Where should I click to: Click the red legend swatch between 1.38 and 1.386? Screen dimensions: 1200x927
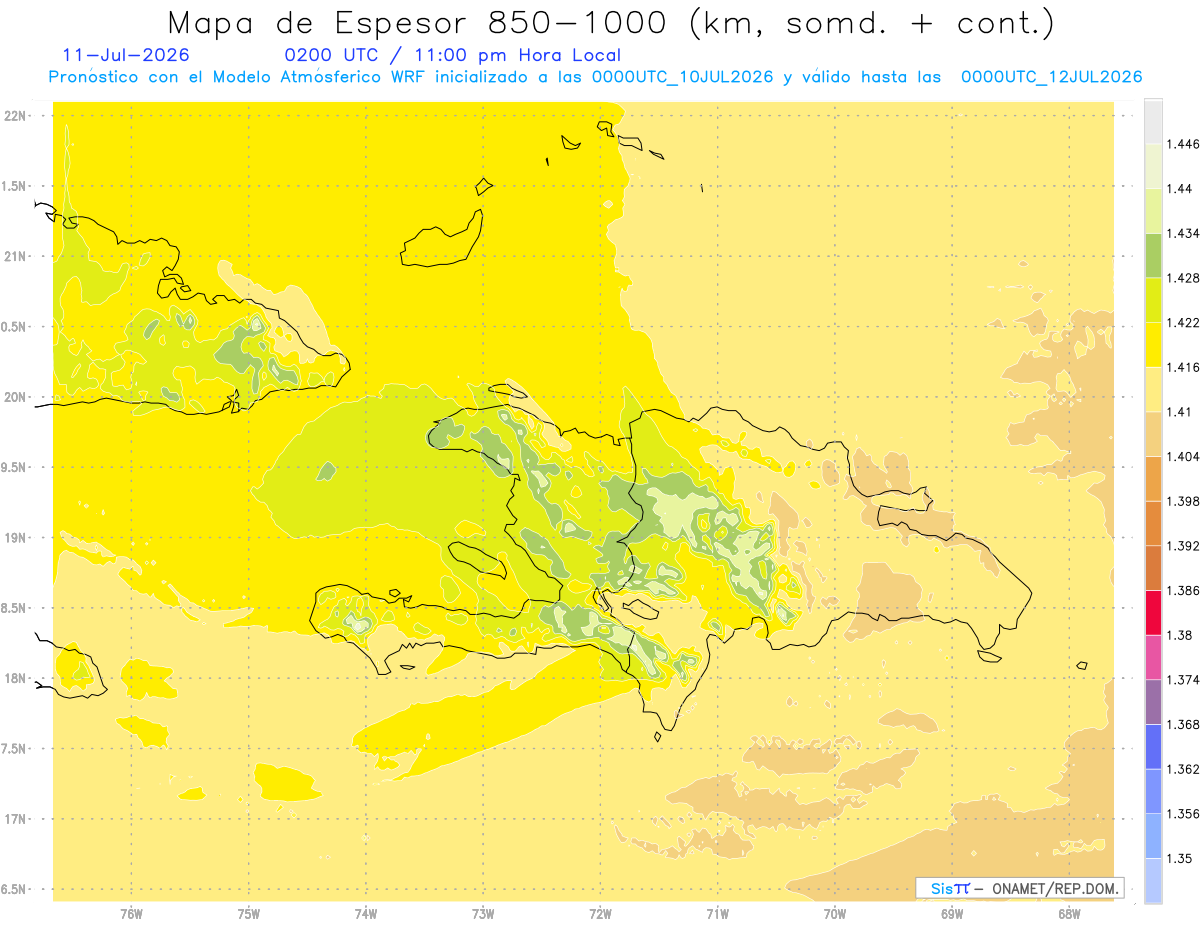click(1153, 612)
